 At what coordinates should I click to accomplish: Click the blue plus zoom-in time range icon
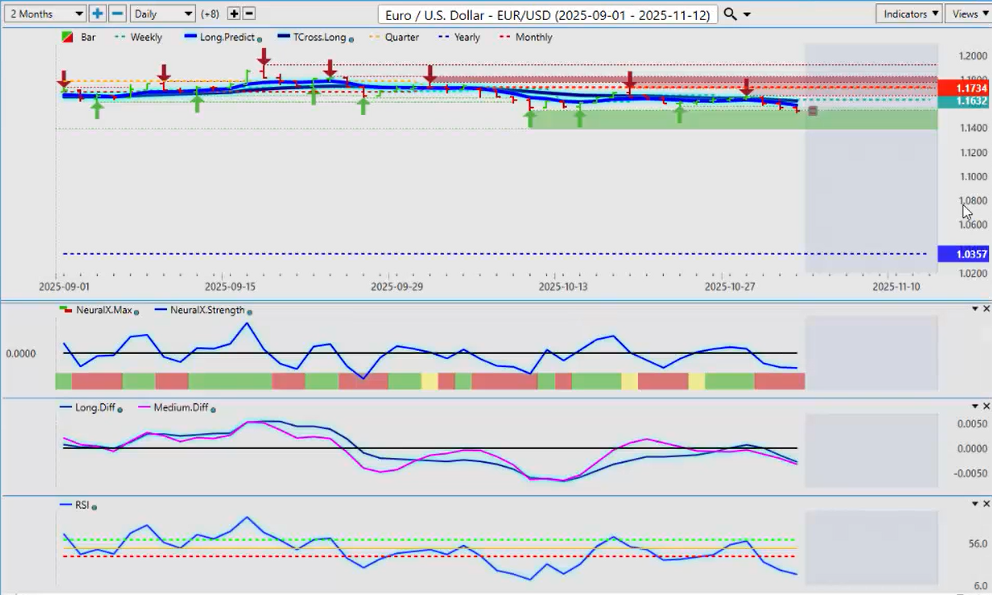pyautogui.click(x=97, y=14)
